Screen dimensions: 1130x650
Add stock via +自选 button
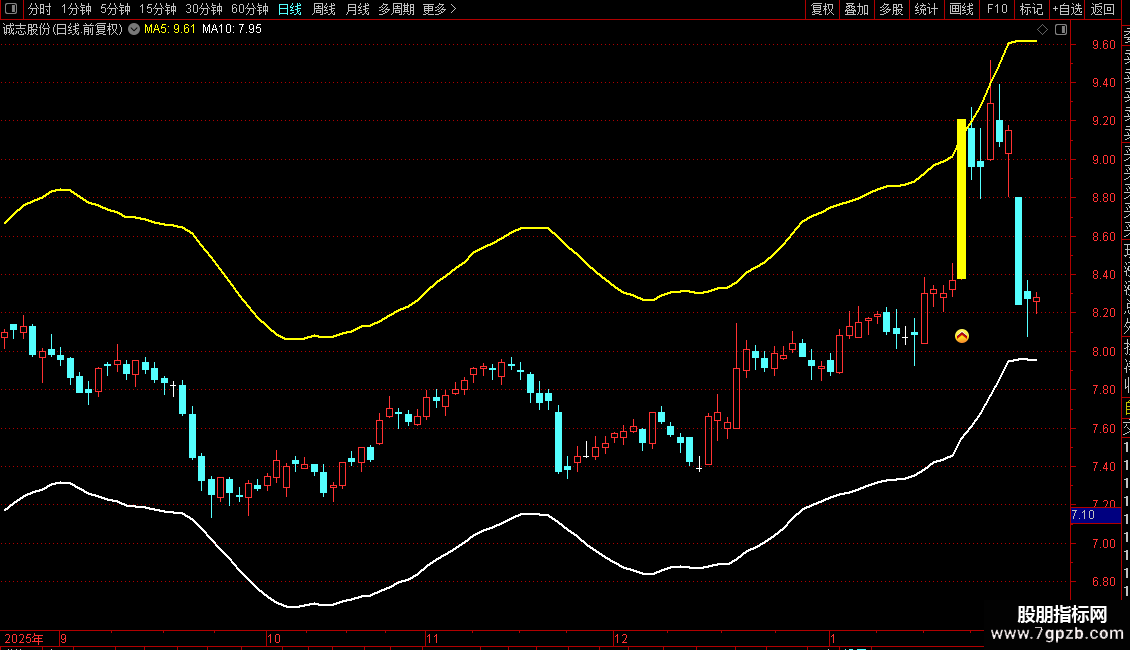click(x=1067, y=9)
